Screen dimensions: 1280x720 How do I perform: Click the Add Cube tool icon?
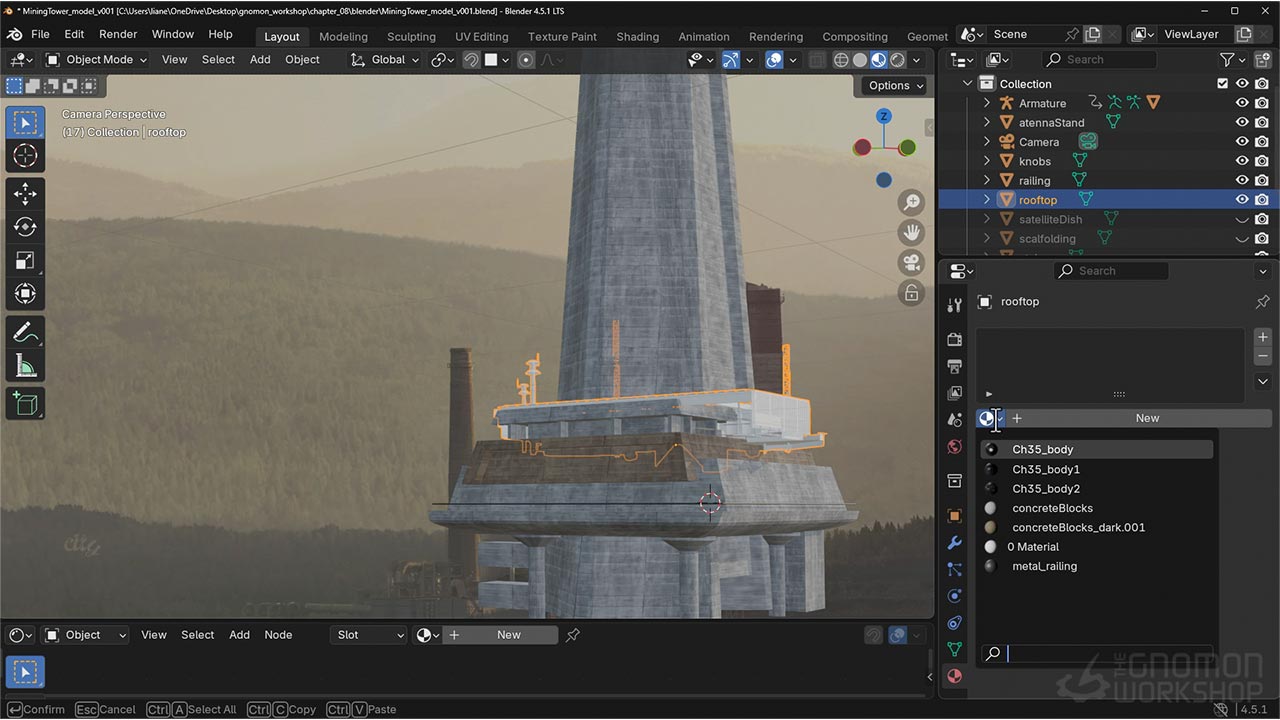pos(25,403)
